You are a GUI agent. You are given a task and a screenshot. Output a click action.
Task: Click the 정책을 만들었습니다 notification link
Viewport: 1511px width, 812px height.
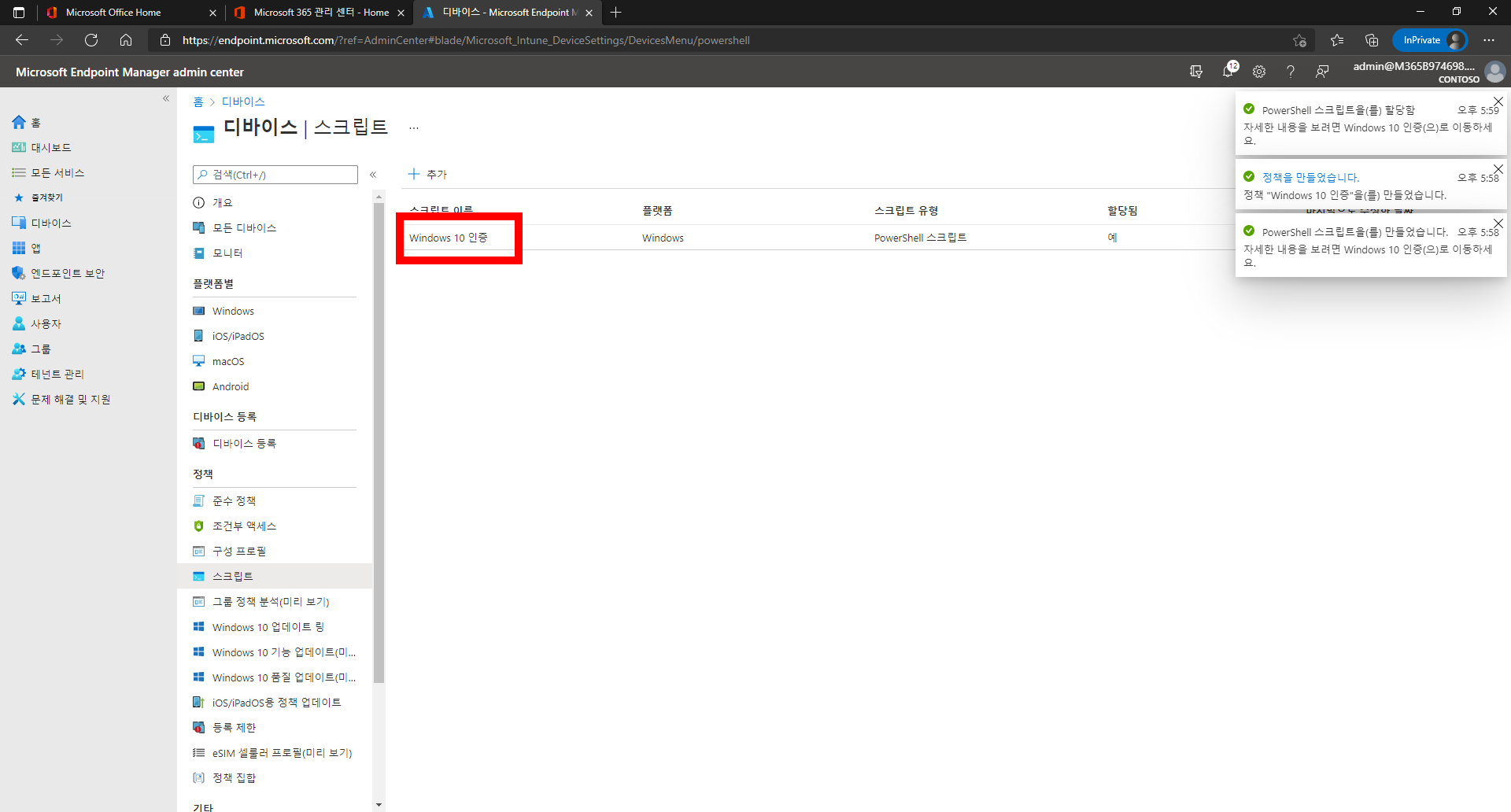pyautogui.click(x=1310, y=178)
